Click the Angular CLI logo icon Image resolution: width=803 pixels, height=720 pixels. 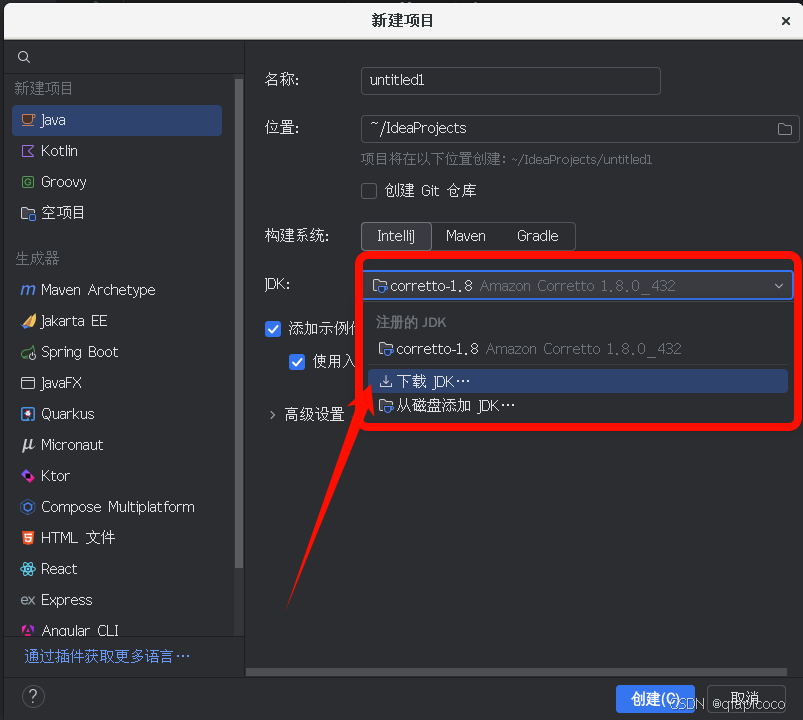click(x=28, y=630)
